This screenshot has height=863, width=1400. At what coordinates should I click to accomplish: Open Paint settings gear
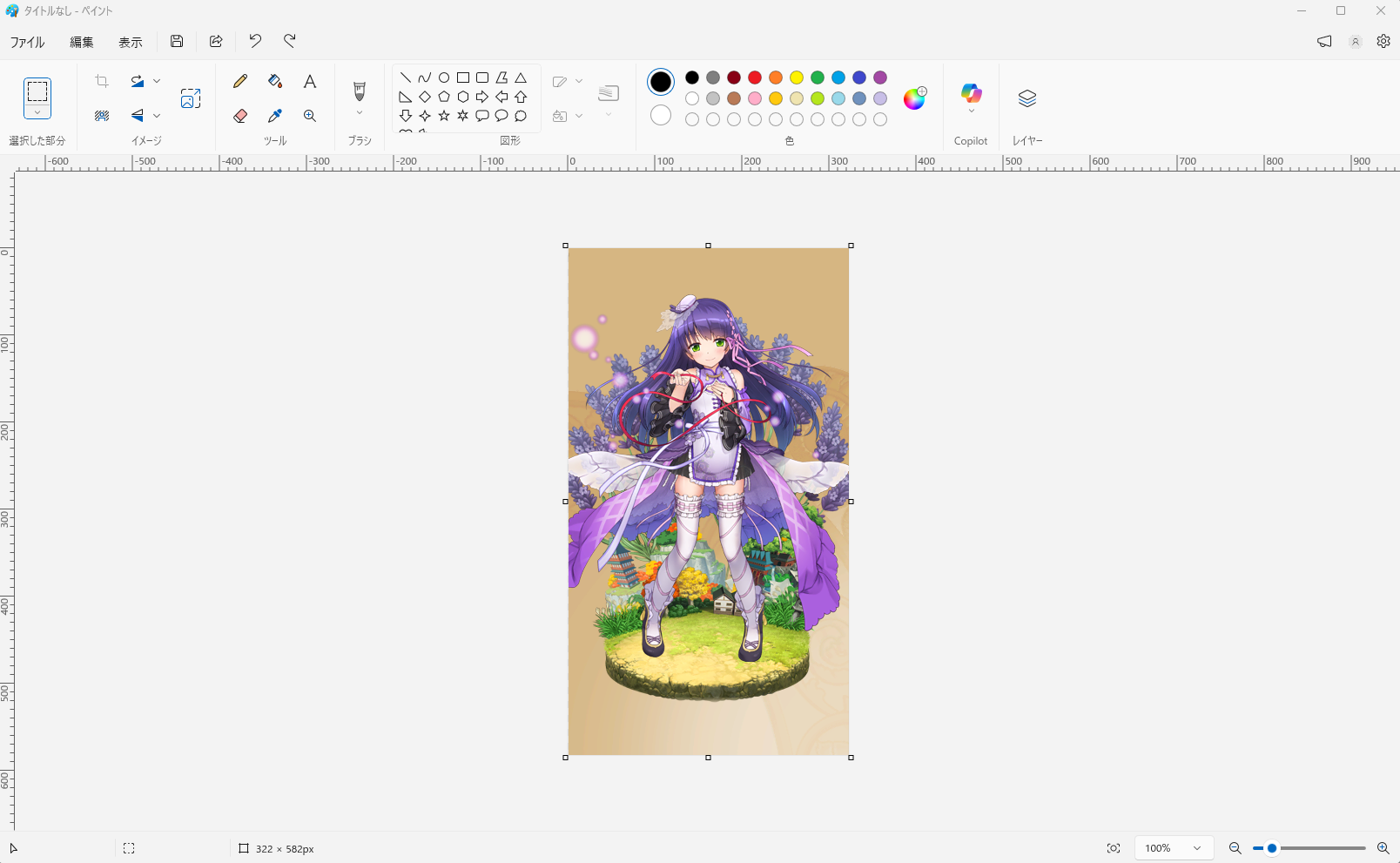pos(1383,41)
